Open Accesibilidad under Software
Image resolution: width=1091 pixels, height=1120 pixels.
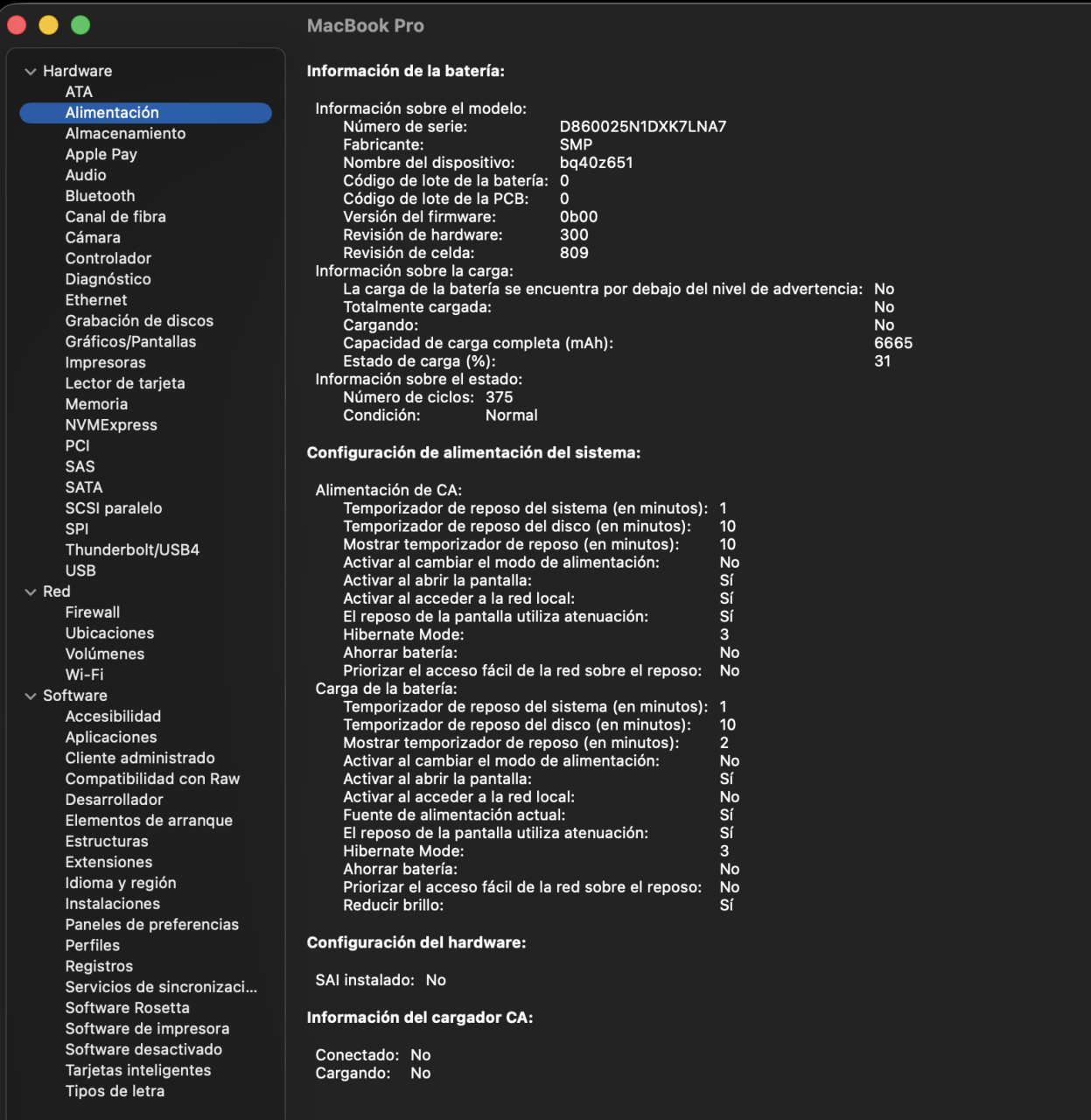coord(113,717)
